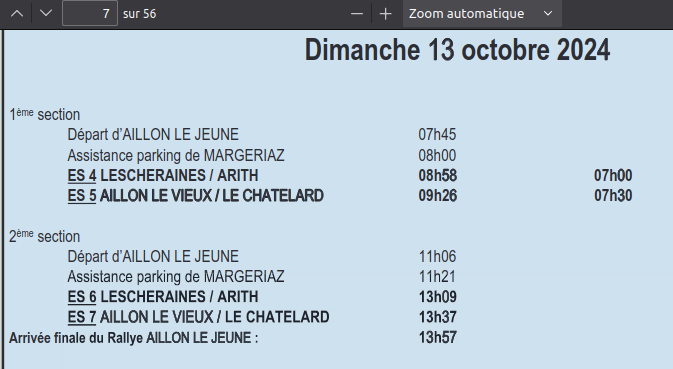Zoom in with the plus button
This screenshot has height=369, width=673.
(x=385, y=14)
